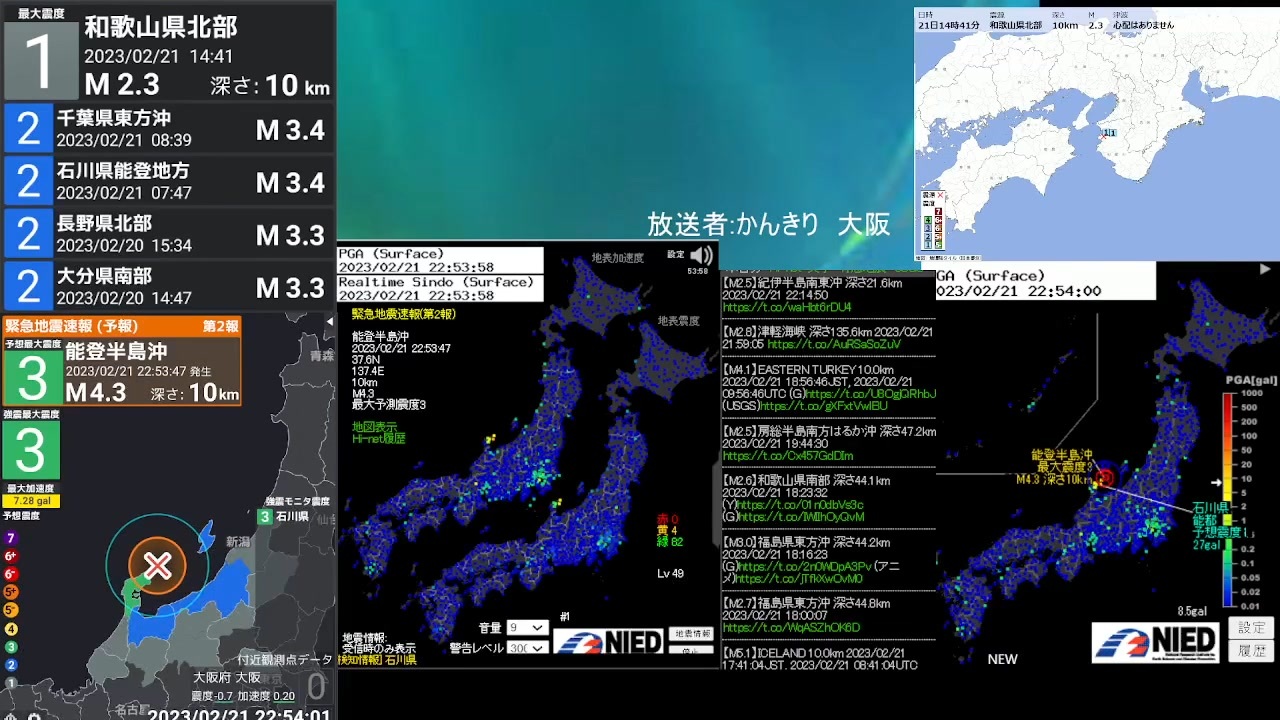Click the 地表情報 button

(691, 634)
